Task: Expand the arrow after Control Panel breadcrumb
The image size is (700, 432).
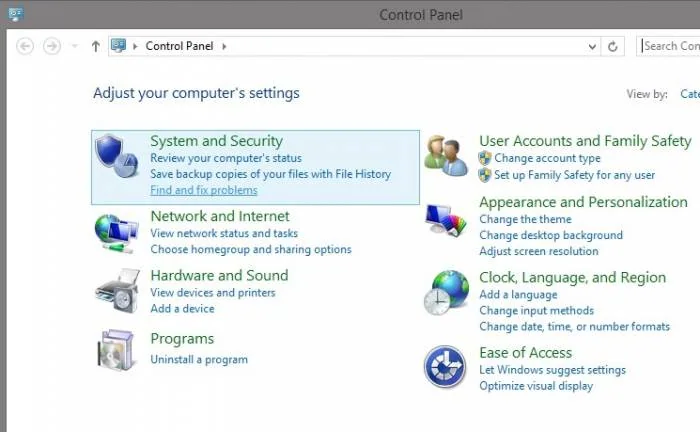Action: click(x=224, y=46)
